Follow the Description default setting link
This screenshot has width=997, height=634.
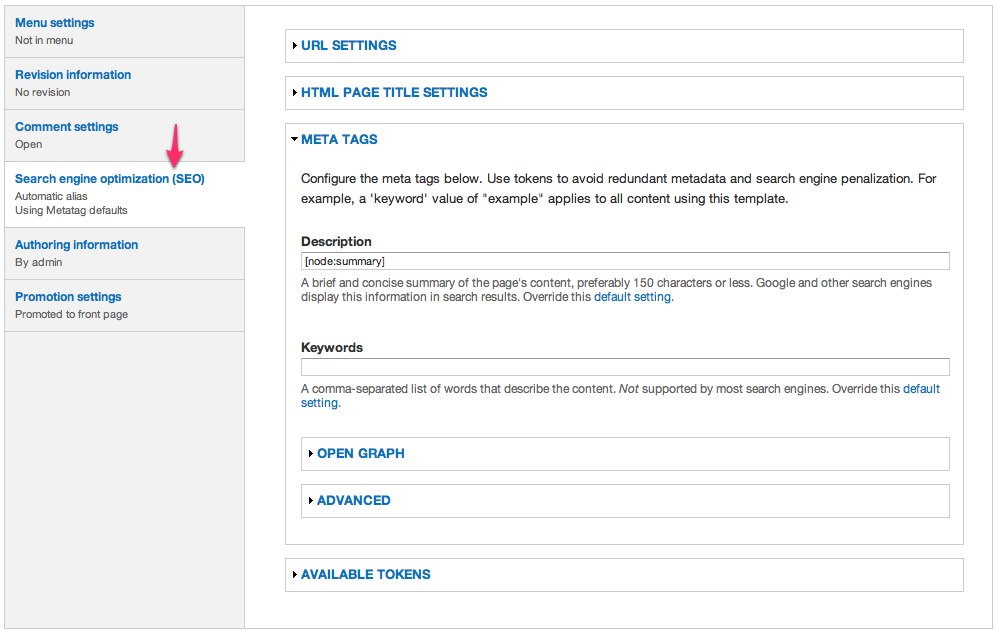(x=630, y=296)
